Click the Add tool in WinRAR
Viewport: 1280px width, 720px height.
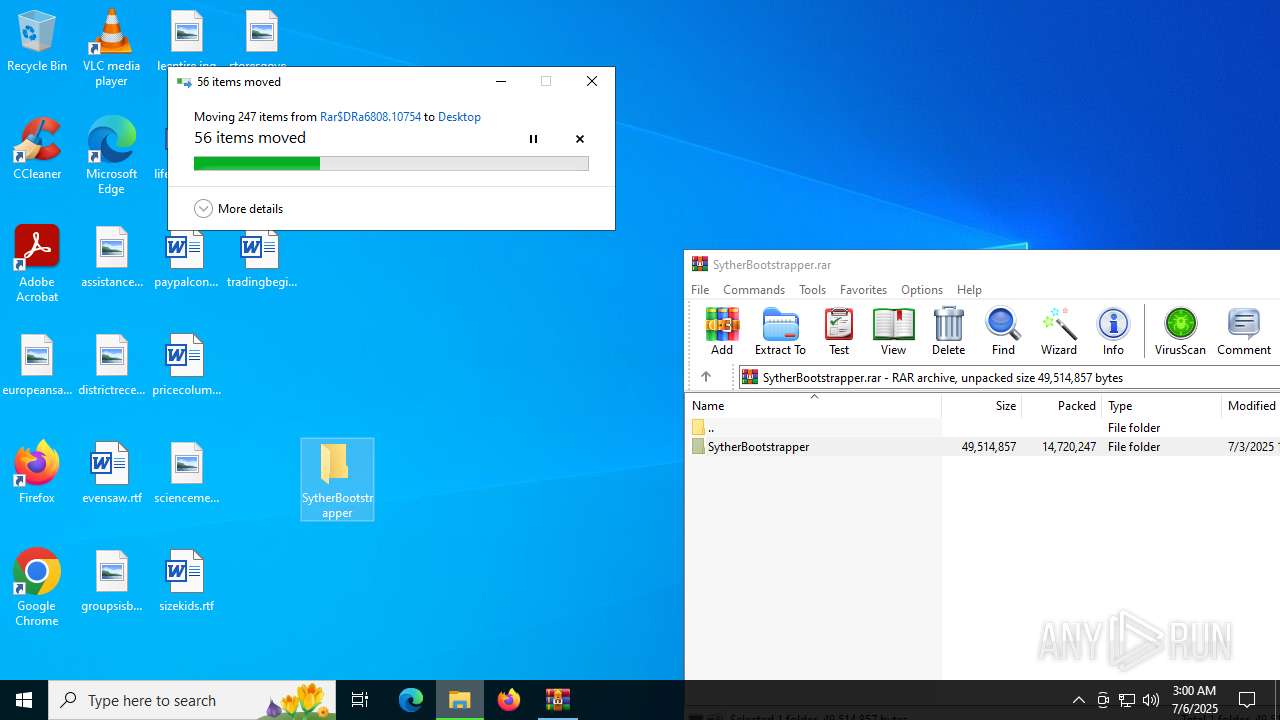(721, 331)
